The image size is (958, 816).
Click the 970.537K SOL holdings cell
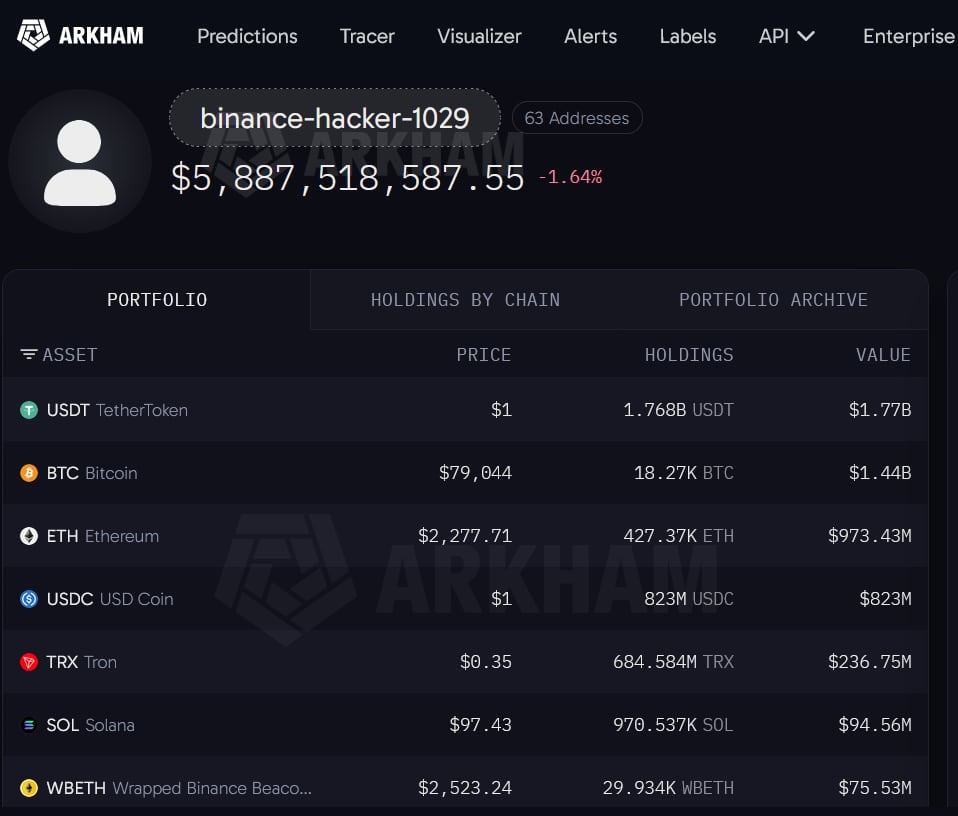coord(673,724)
